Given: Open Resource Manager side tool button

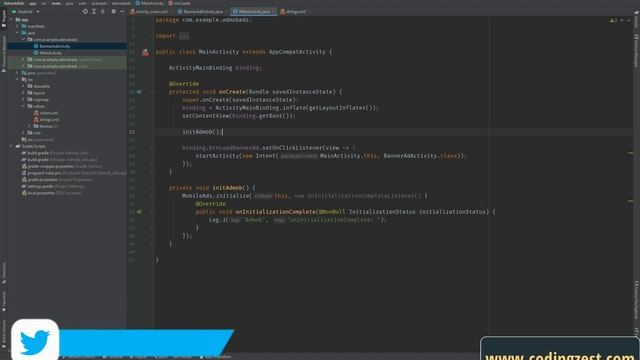Looking at the screenshot, I should tap(4, 53).
